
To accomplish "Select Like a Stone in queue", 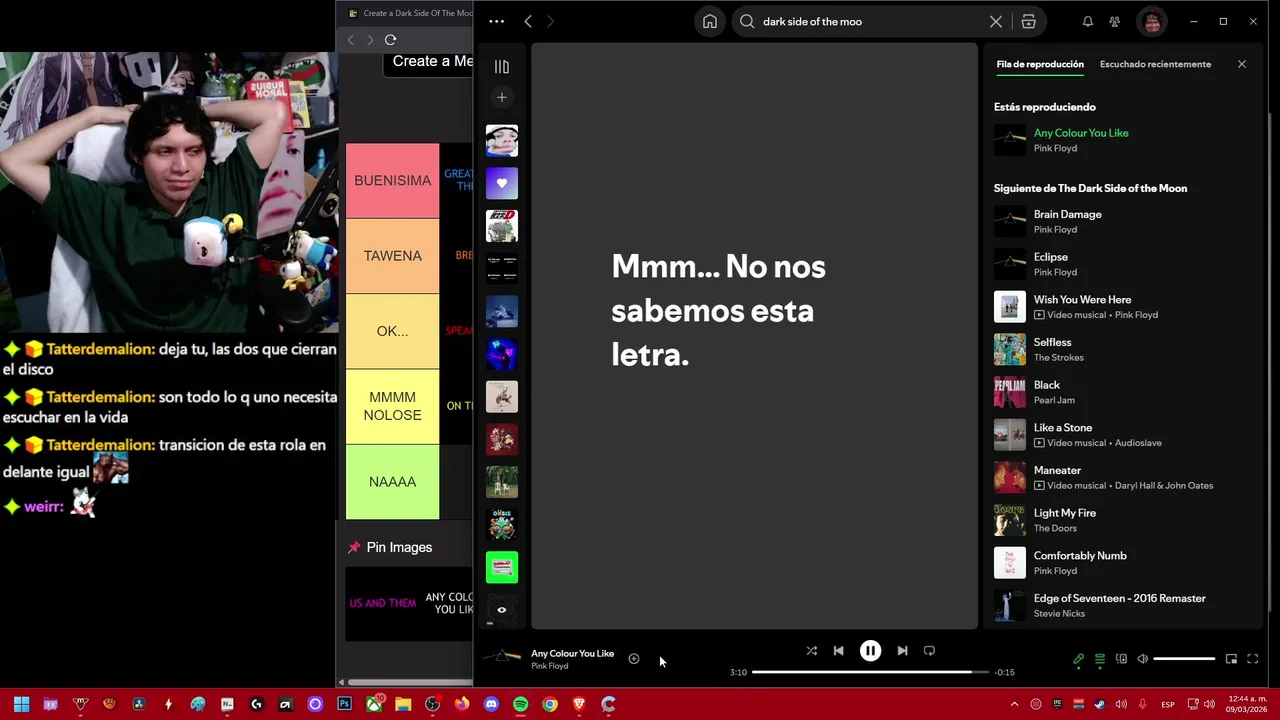I will [1120, 435].
